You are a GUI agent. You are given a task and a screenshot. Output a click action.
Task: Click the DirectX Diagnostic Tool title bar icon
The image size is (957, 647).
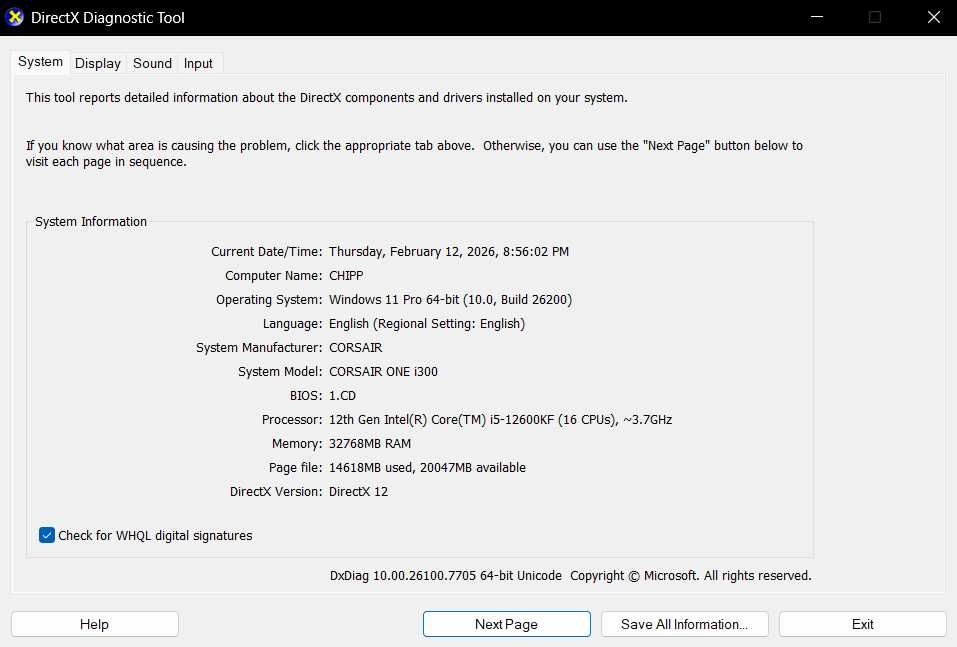[14, 17]
